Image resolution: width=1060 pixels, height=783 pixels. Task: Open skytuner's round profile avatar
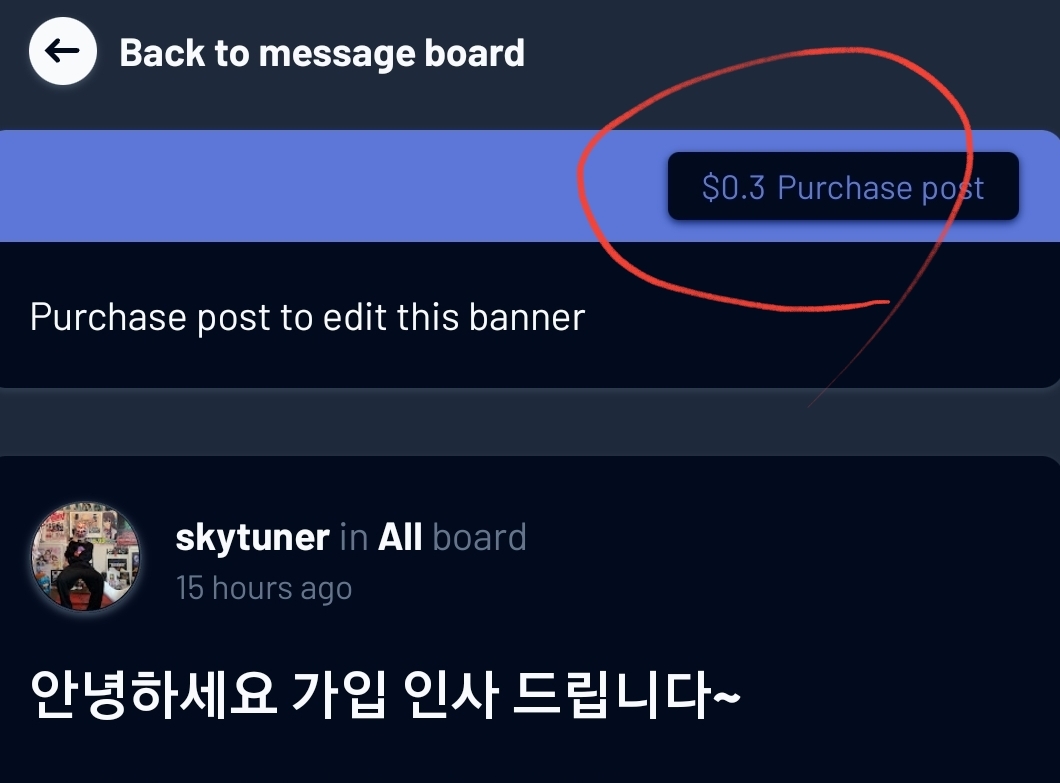tap(86, 556)
